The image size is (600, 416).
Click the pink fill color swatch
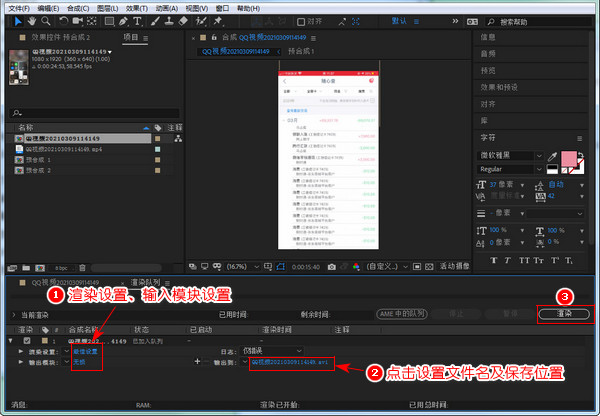point(569,159)
